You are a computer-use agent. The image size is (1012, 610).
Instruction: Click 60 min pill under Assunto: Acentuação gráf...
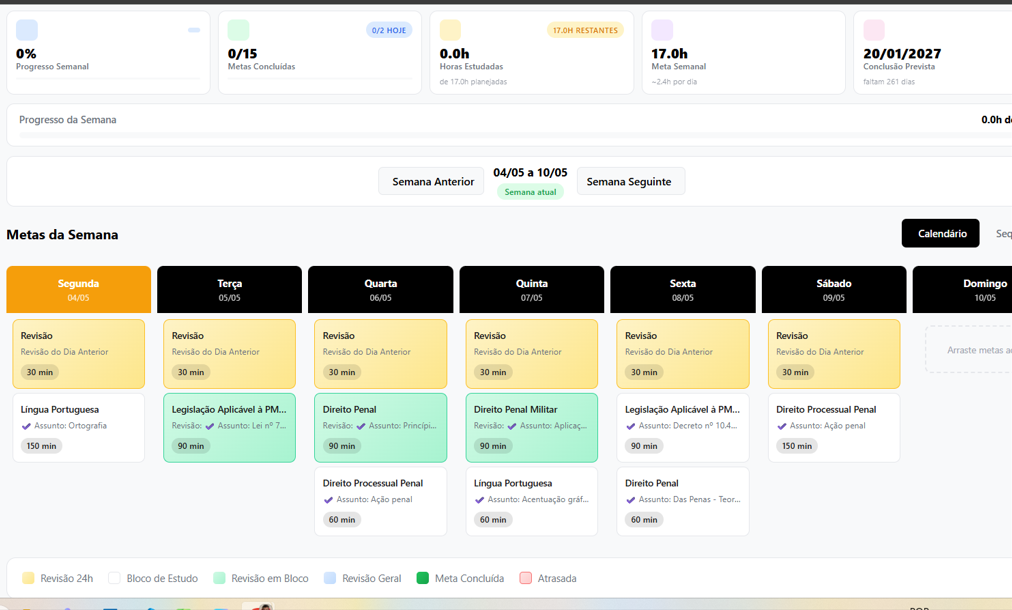(493, 520)
